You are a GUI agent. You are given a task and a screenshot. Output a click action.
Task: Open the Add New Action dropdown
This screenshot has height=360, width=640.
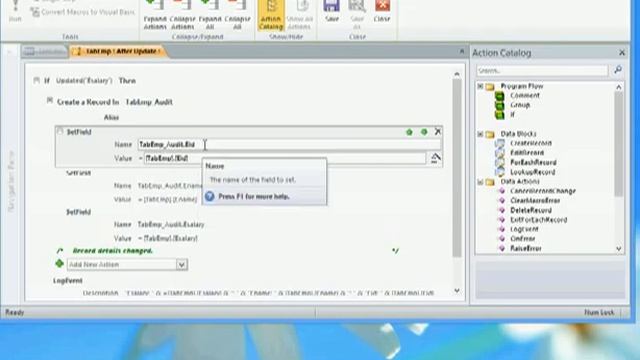pos(182,264)
